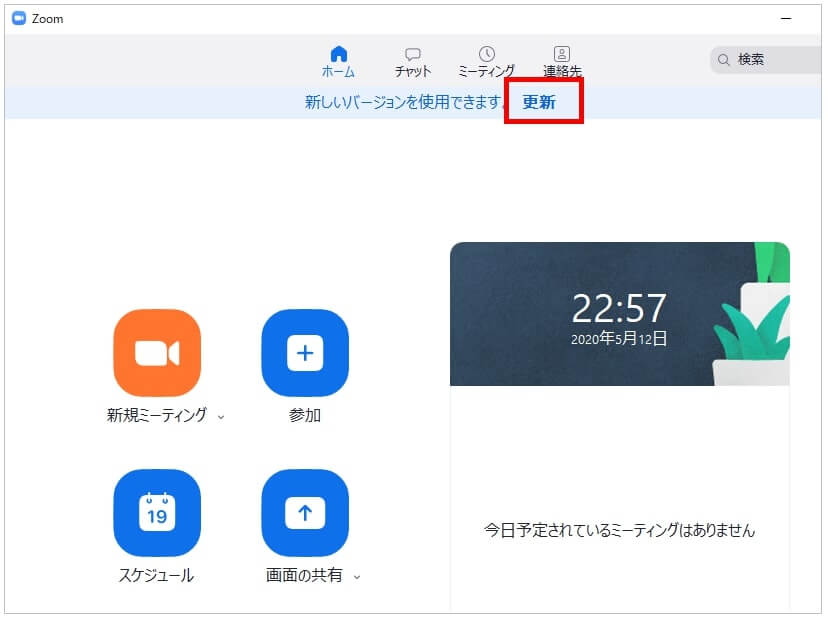
Task: Start a new meeting with the orange camera icon
Action: coord(157,353)
